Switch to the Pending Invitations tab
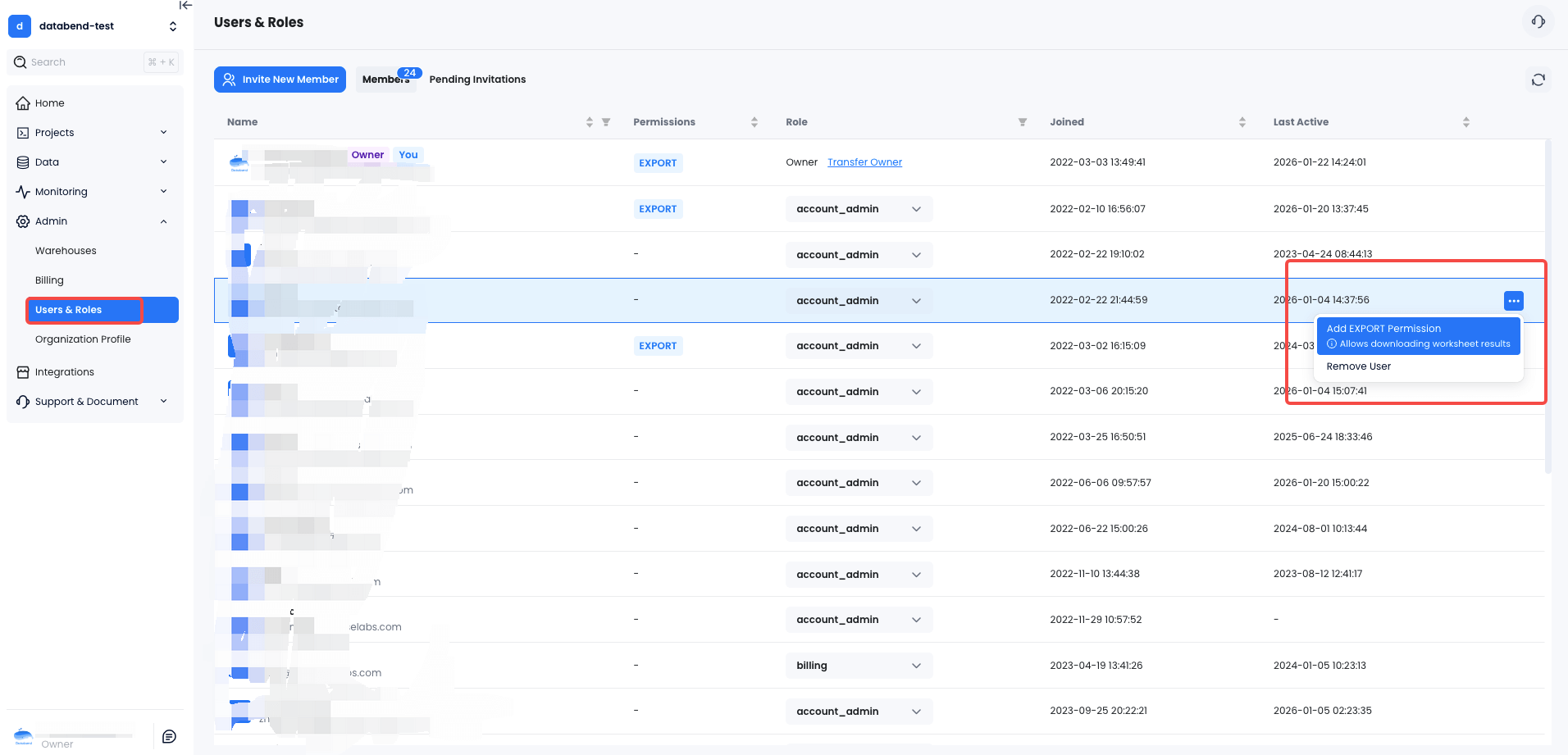1568x755 pixels. (x=477, y=80)
